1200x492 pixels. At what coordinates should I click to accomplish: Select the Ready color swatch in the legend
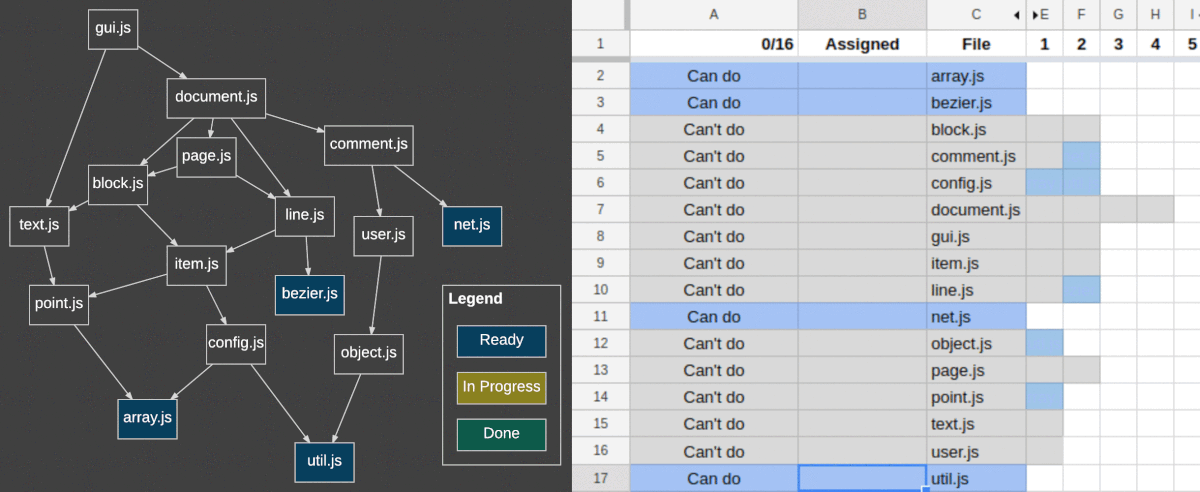[x=501, y=340]
